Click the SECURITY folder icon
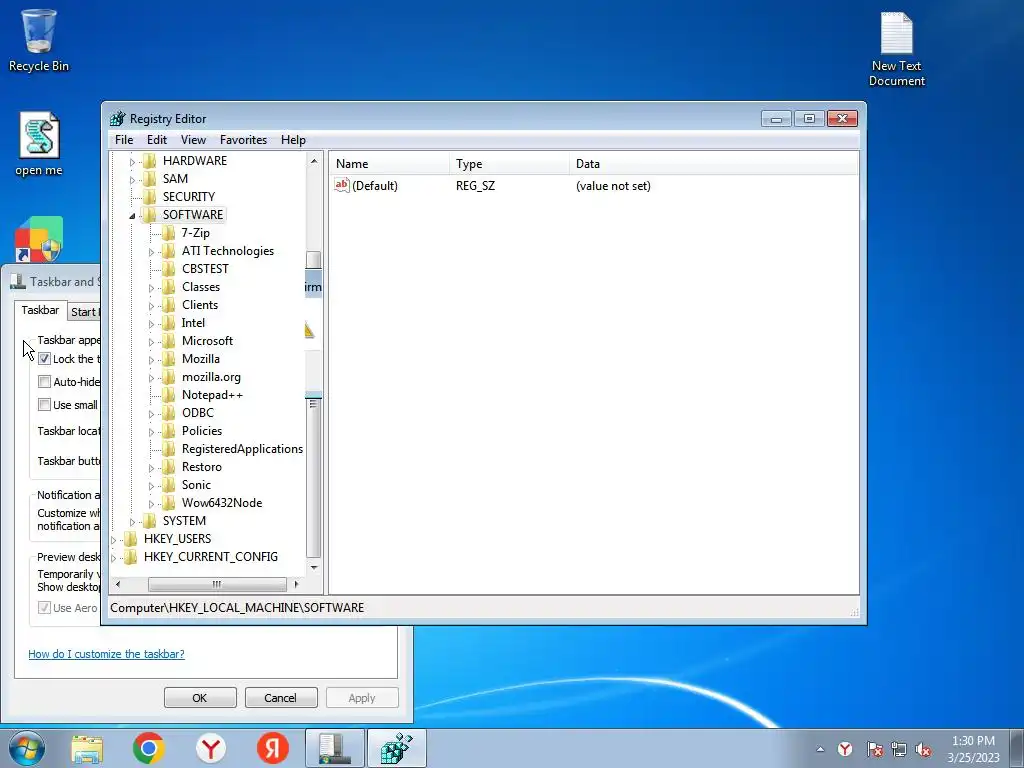Viewport: 1024px width, 768px height. click(x=150, y=197)
